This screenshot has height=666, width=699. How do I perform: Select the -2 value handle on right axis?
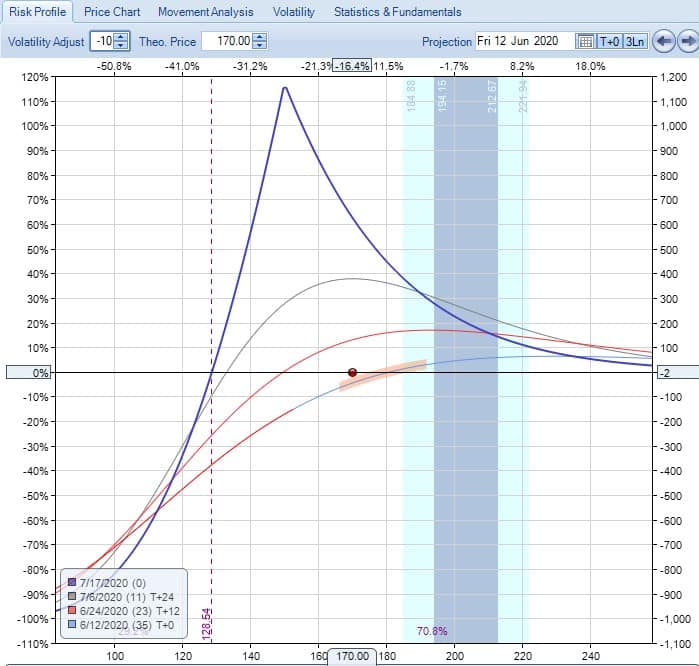coord(678,373)
